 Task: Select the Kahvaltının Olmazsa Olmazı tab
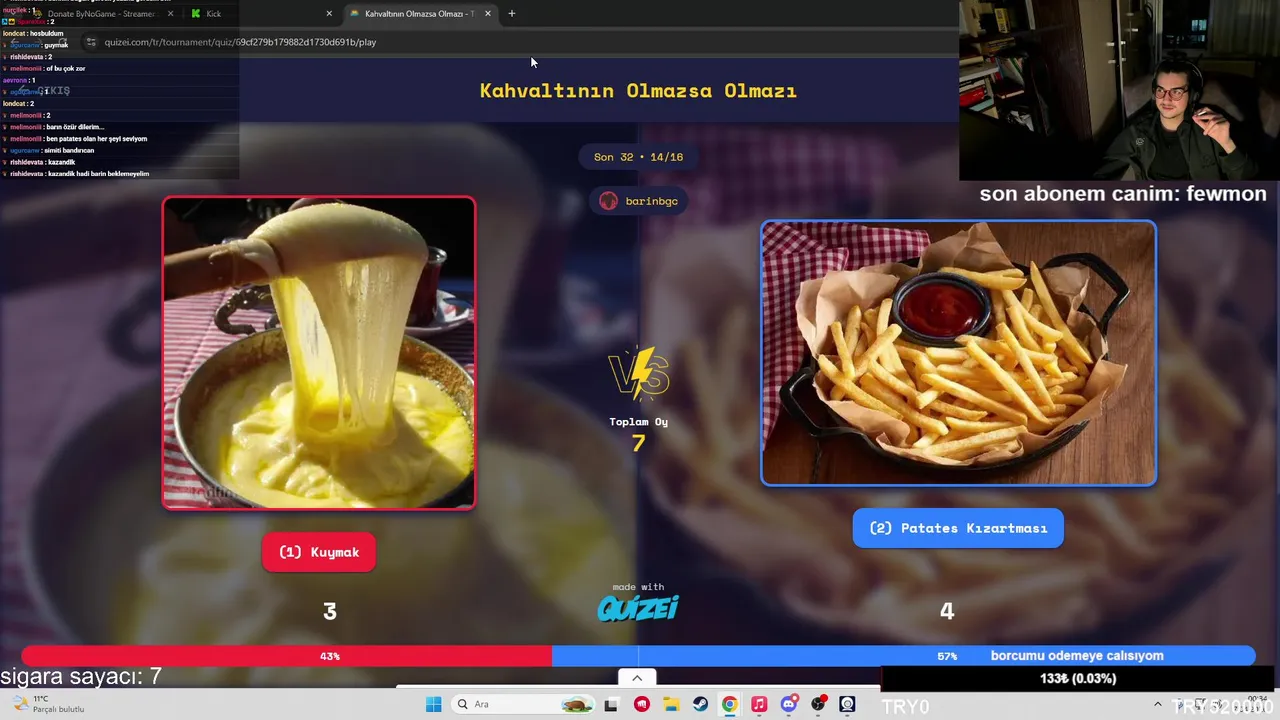418,14
